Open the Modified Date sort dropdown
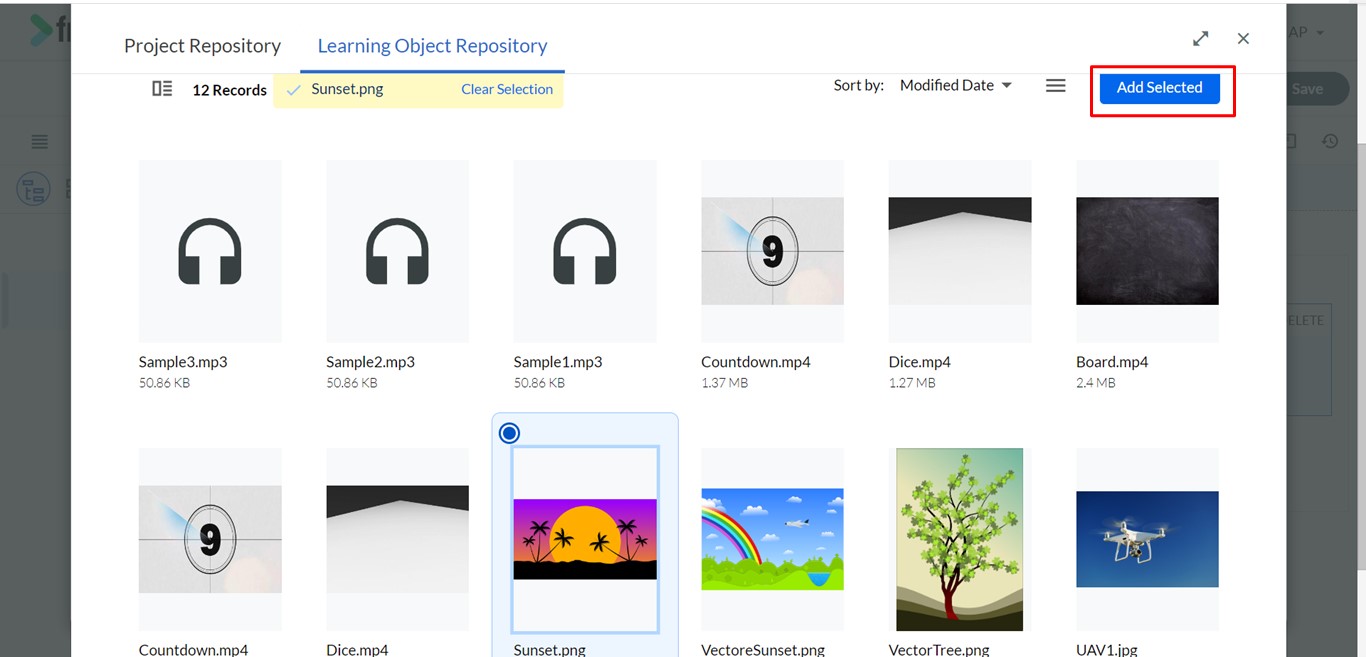The height and width of the screenshot is (657, 1366). tap(955, 86)
